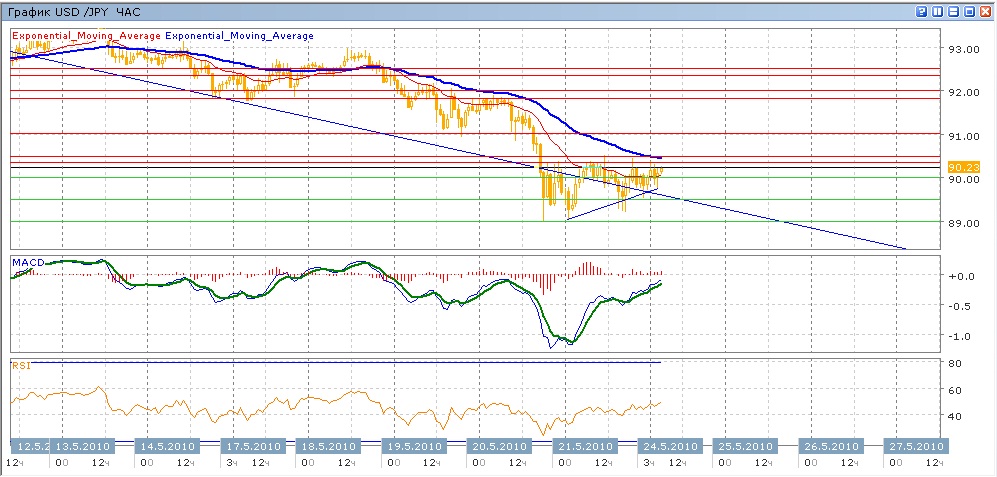
Task: Click the horizontal split panes icon
Action: coord(953,11)
